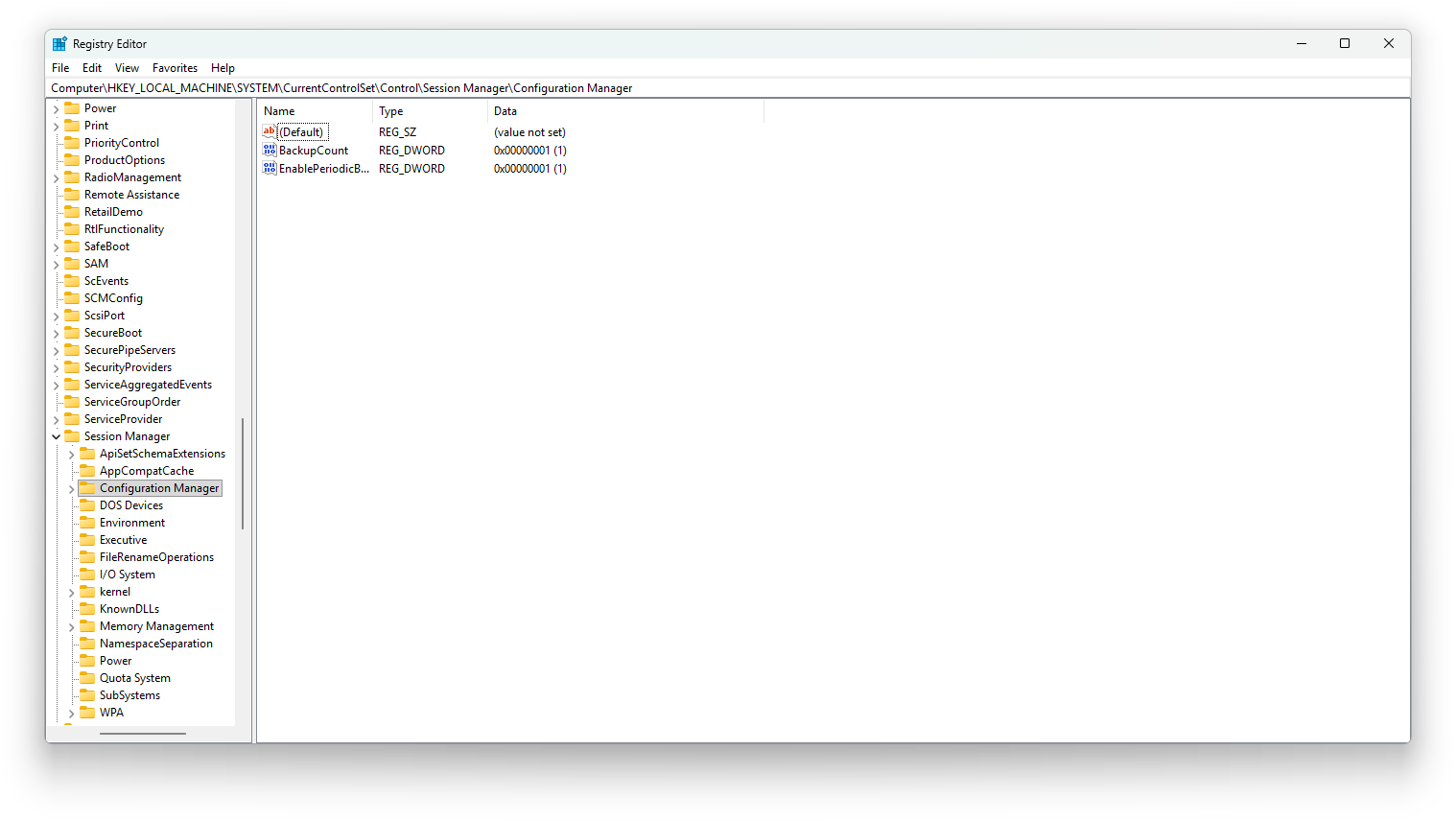1456x821 pixels.
Task: Click the Type column header
Action: tap(430, 111)
